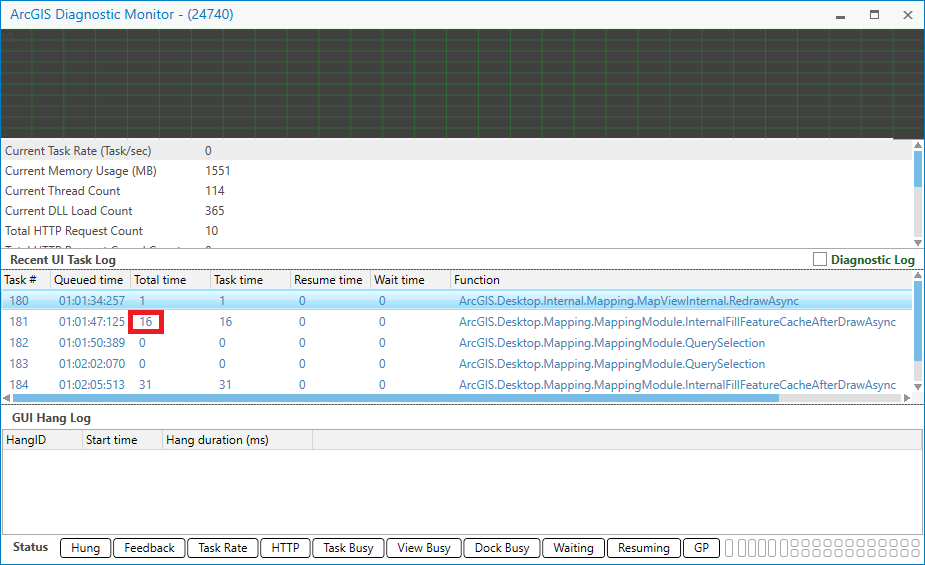Click the DLL load count value 365
The image size is (925, 565).
(x=215, y=211)
